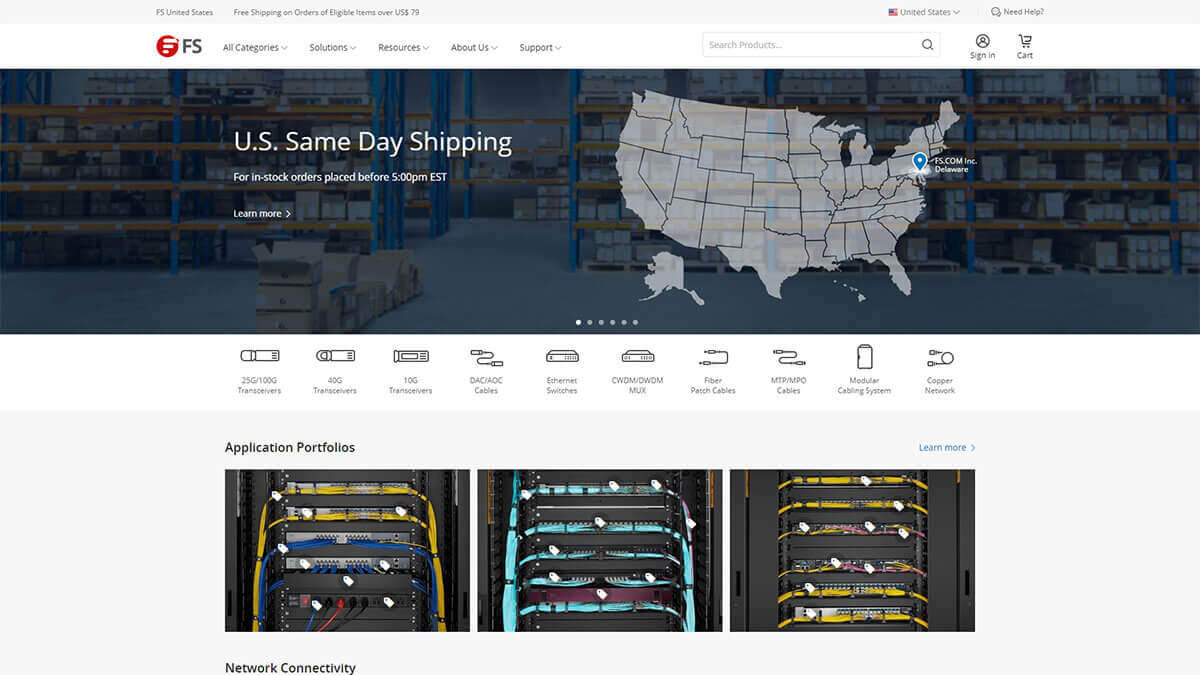Select the second carousel slide dot
Screen dimensions: 1200x675
(x=590, y=322)
